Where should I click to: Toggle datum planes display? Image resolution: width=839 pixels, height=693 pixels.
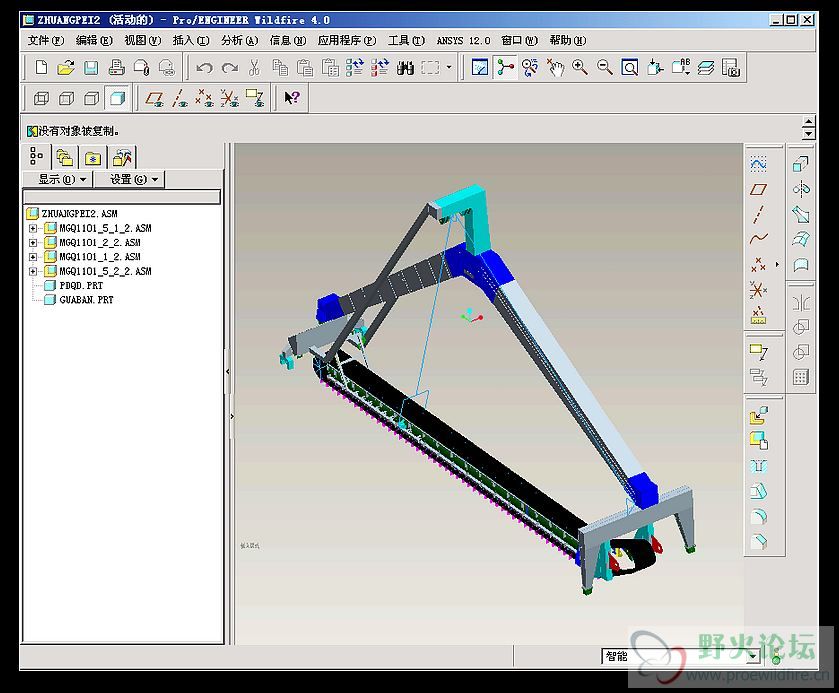tap(155, 98)
